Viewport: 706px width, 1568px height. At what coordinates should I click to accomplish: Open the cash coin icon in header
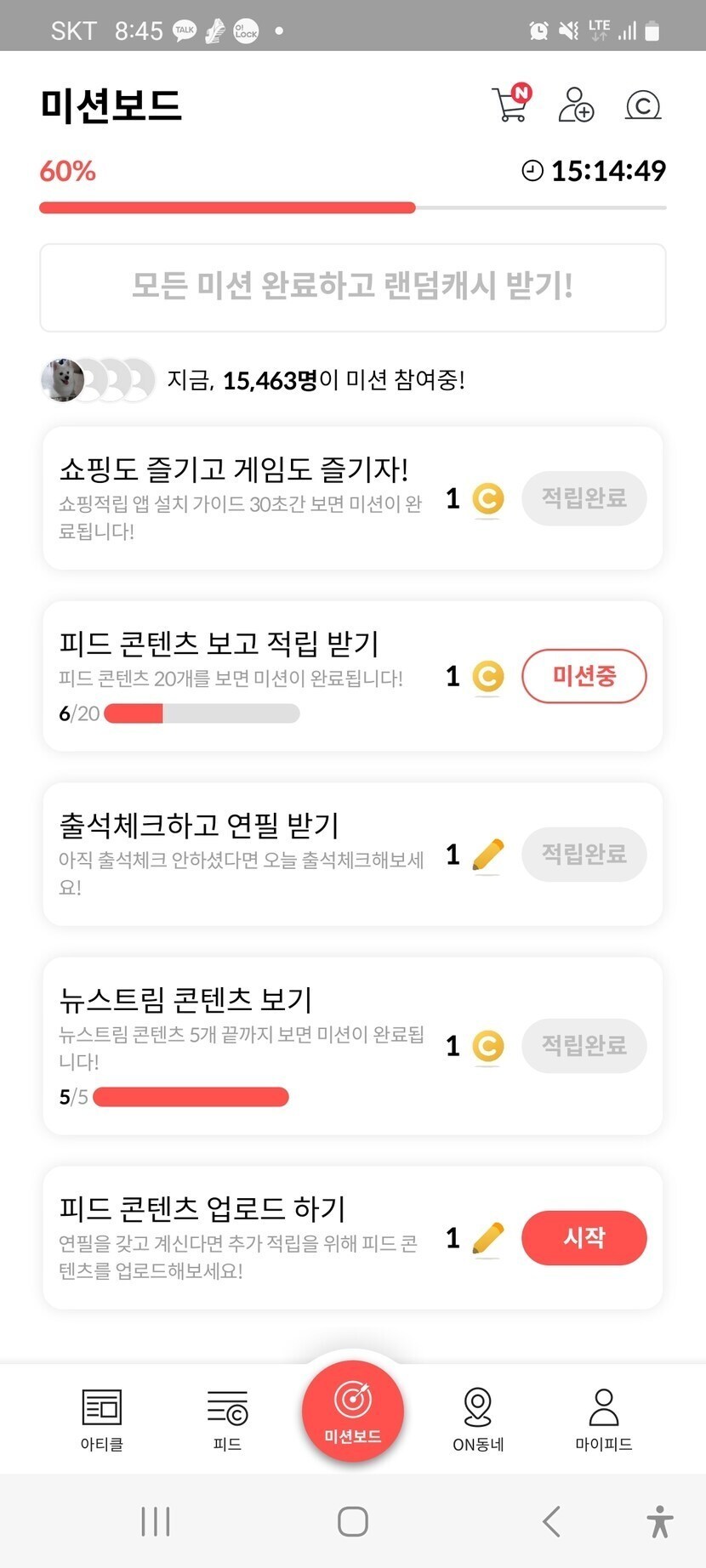pyautogui.click(x=643, y=105)
